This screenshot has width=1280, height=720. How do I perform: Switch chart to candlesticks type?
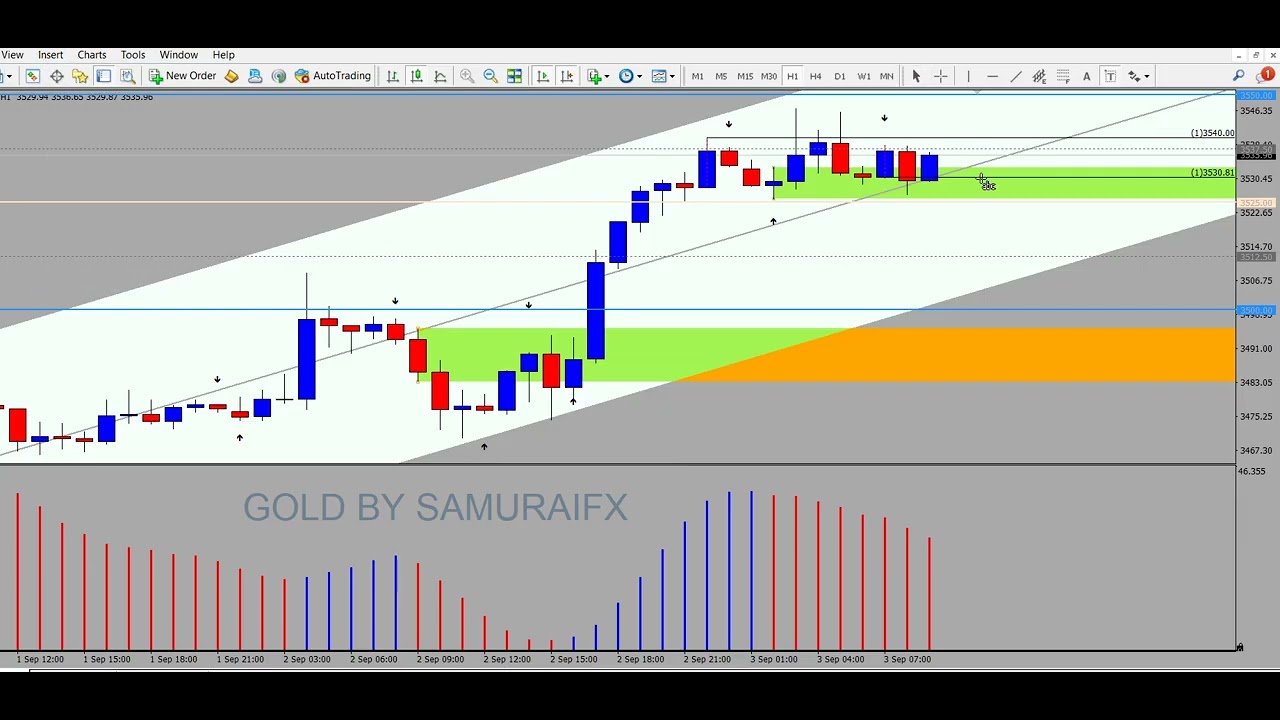(416, 76)
